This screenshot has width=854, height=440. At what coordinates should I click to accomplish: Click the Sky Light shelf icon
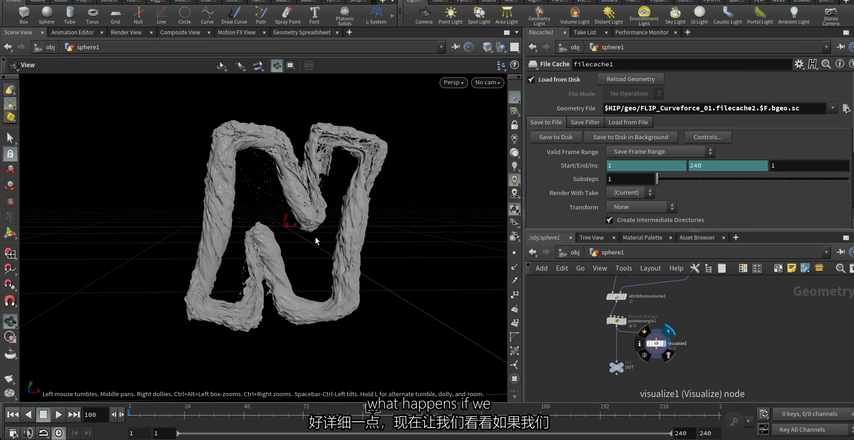[x=675, y=14]
